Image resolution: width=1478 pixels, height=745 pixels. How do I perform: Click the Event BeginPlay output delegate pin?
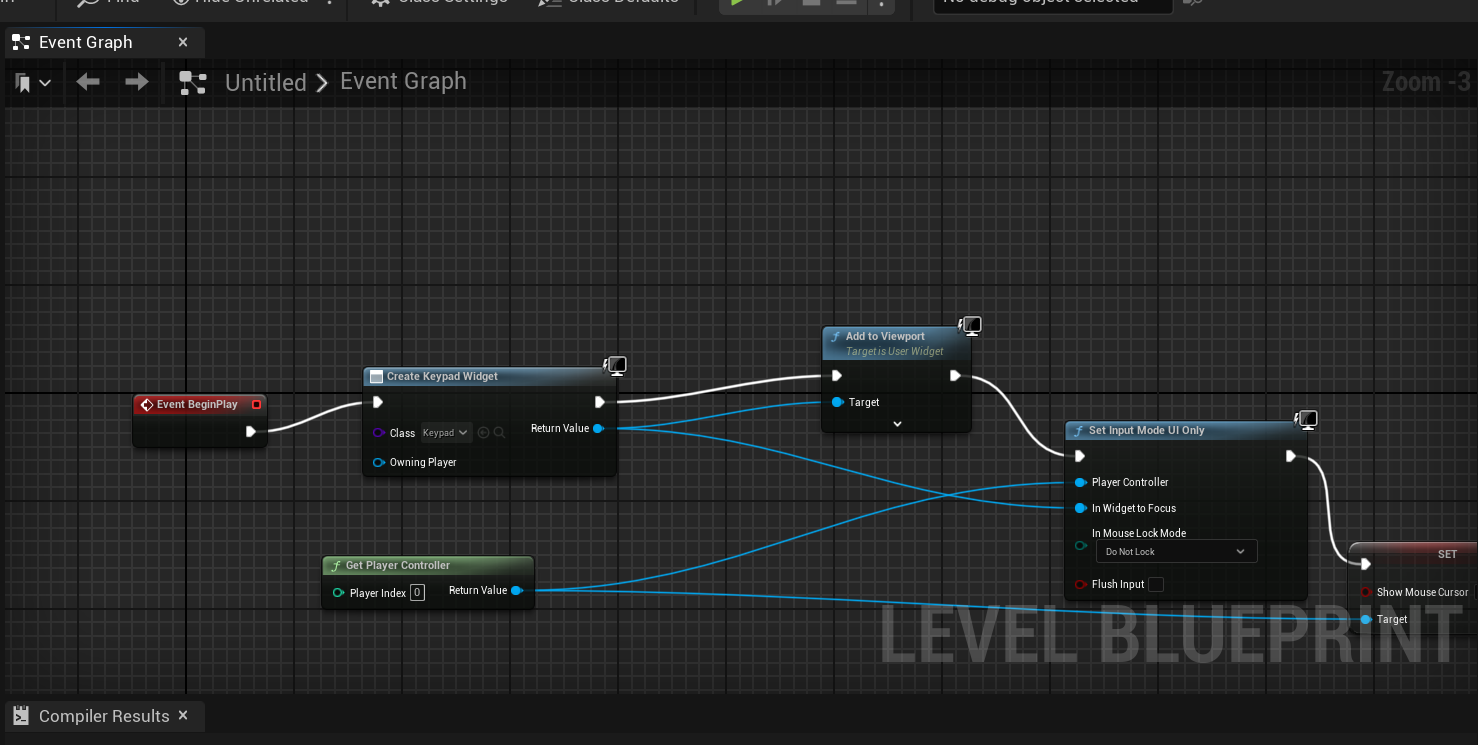257,405
